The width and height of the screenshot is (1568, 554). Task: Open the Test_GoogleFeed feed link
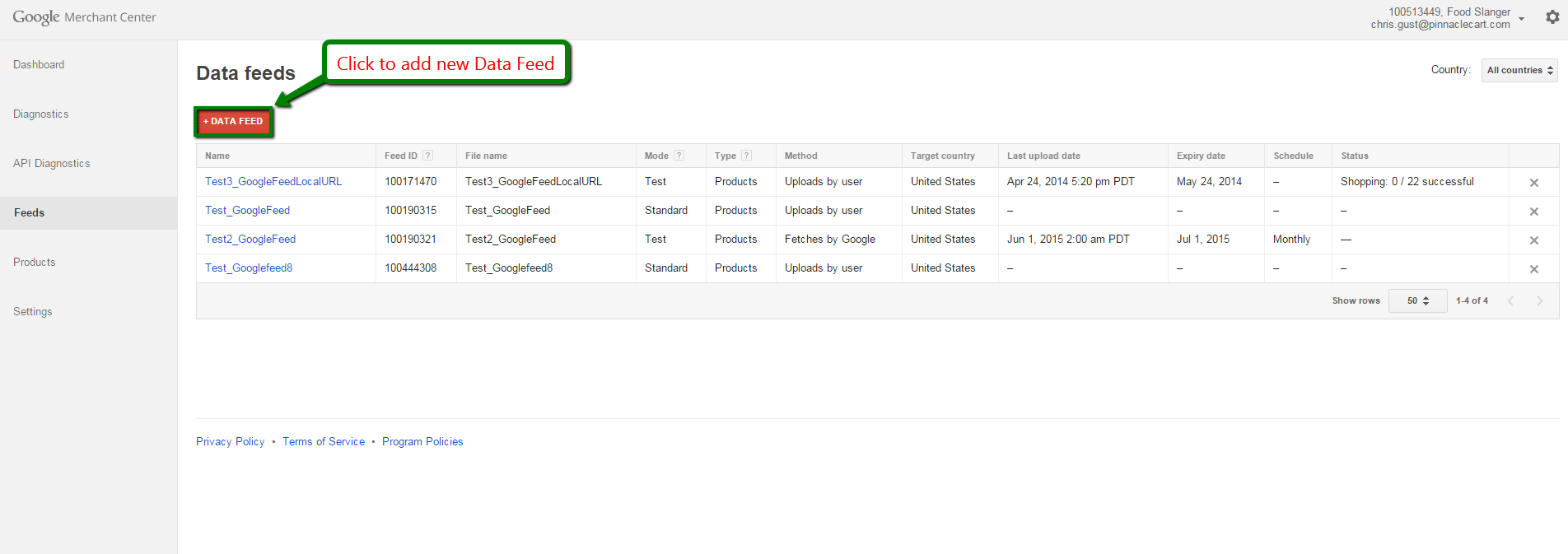[247, 210]
